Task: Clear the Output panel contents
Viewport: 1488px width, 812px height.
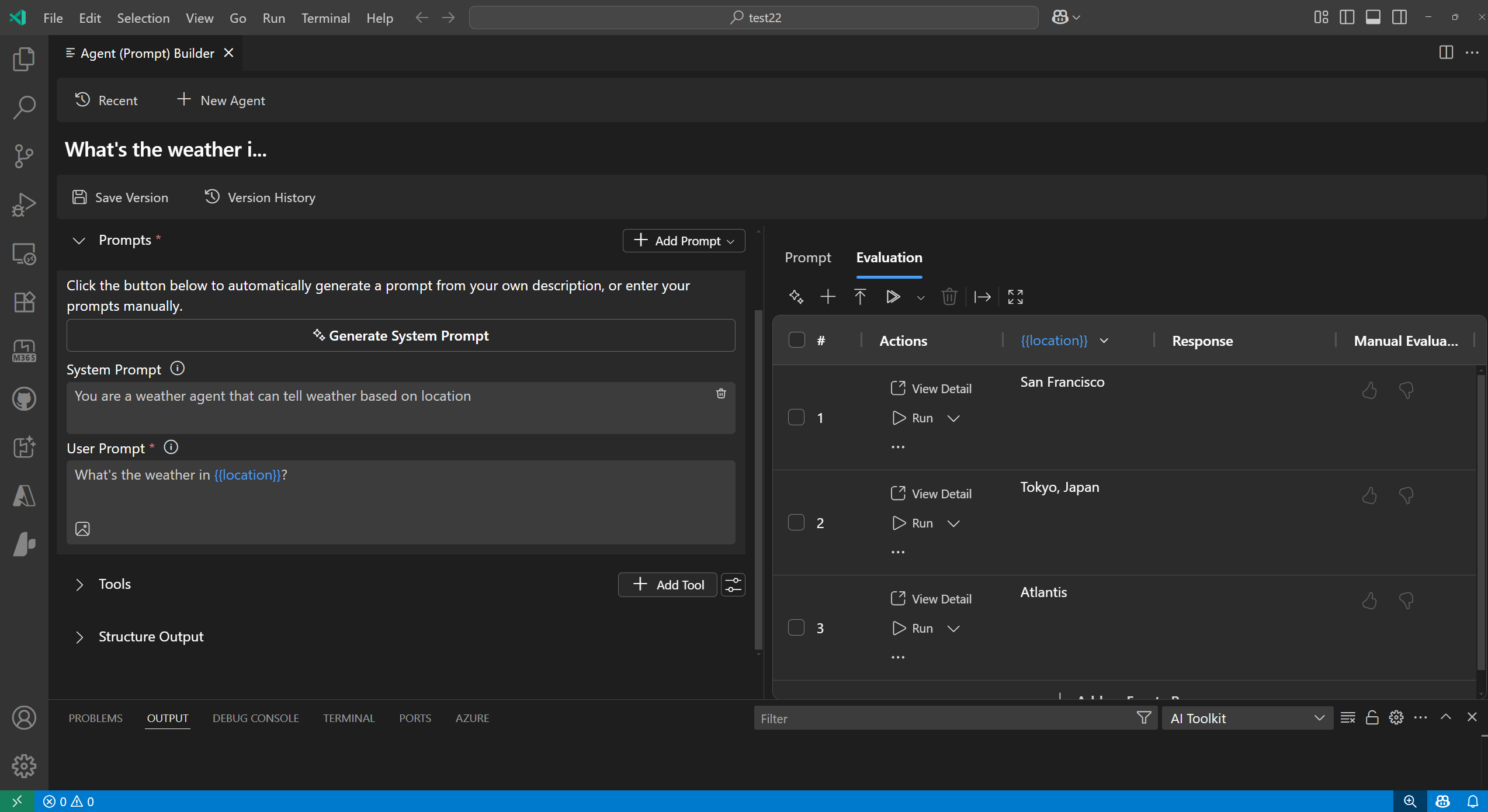Action: point(1348,717)
